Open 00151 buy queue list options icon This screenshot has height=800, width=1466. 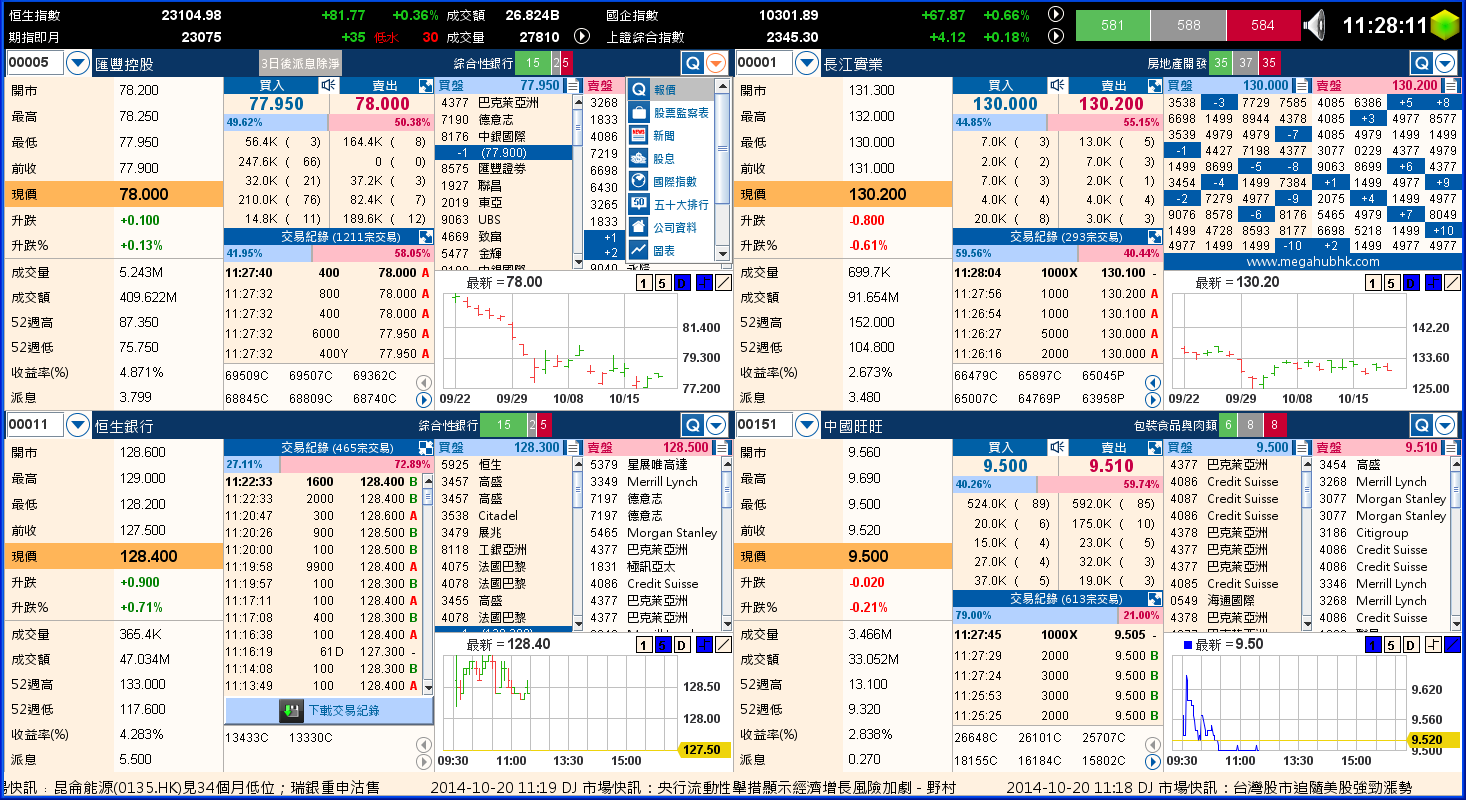[x=1301, y=447]
